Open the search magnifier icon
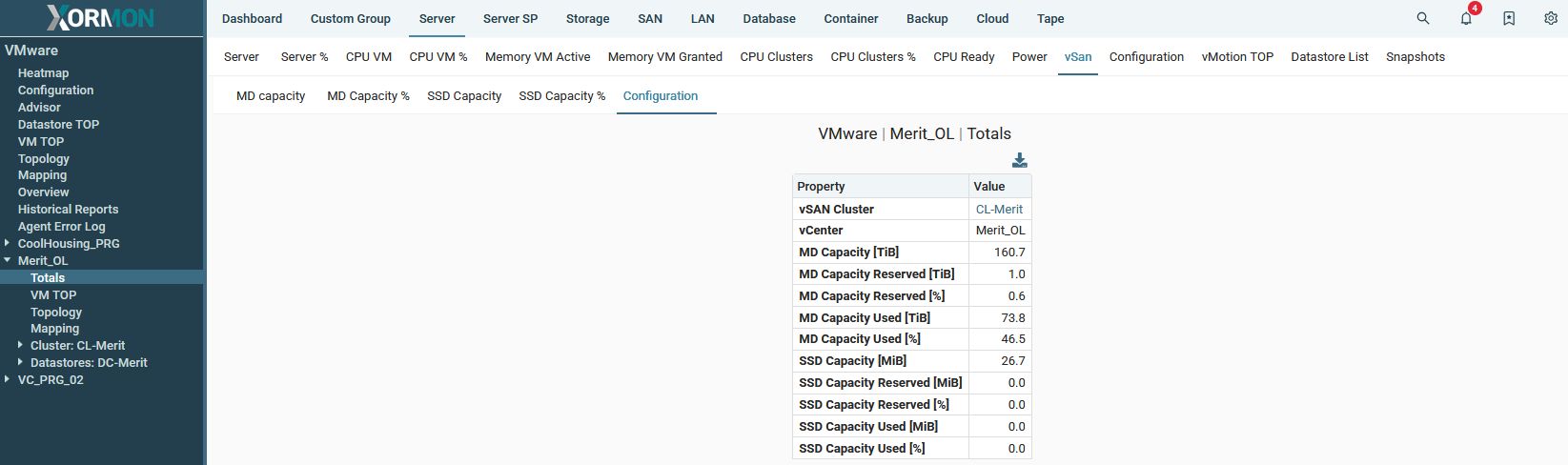 [x=1422, y=18]
